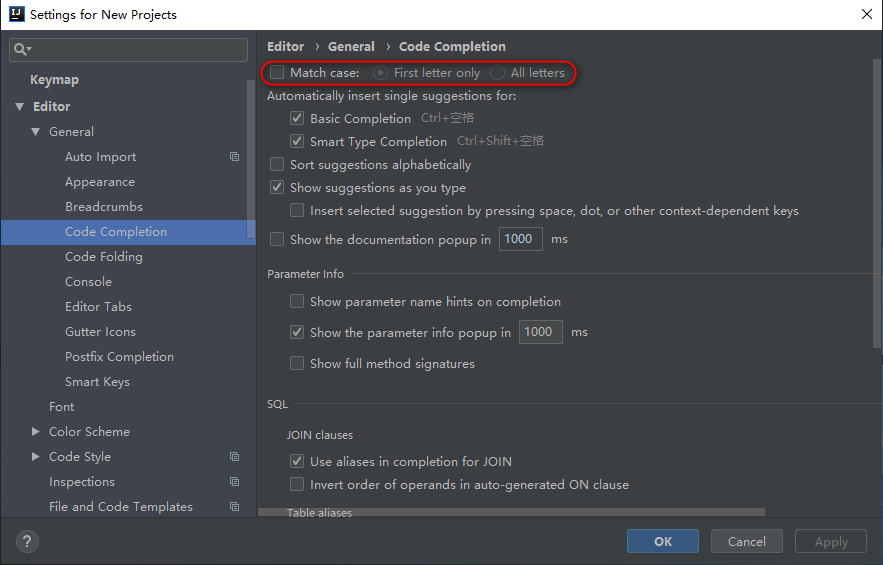The width and height of the screenshot is (883, 565).
Task: Enable Invert order of operands in ON clause
Action: point(297,484)
